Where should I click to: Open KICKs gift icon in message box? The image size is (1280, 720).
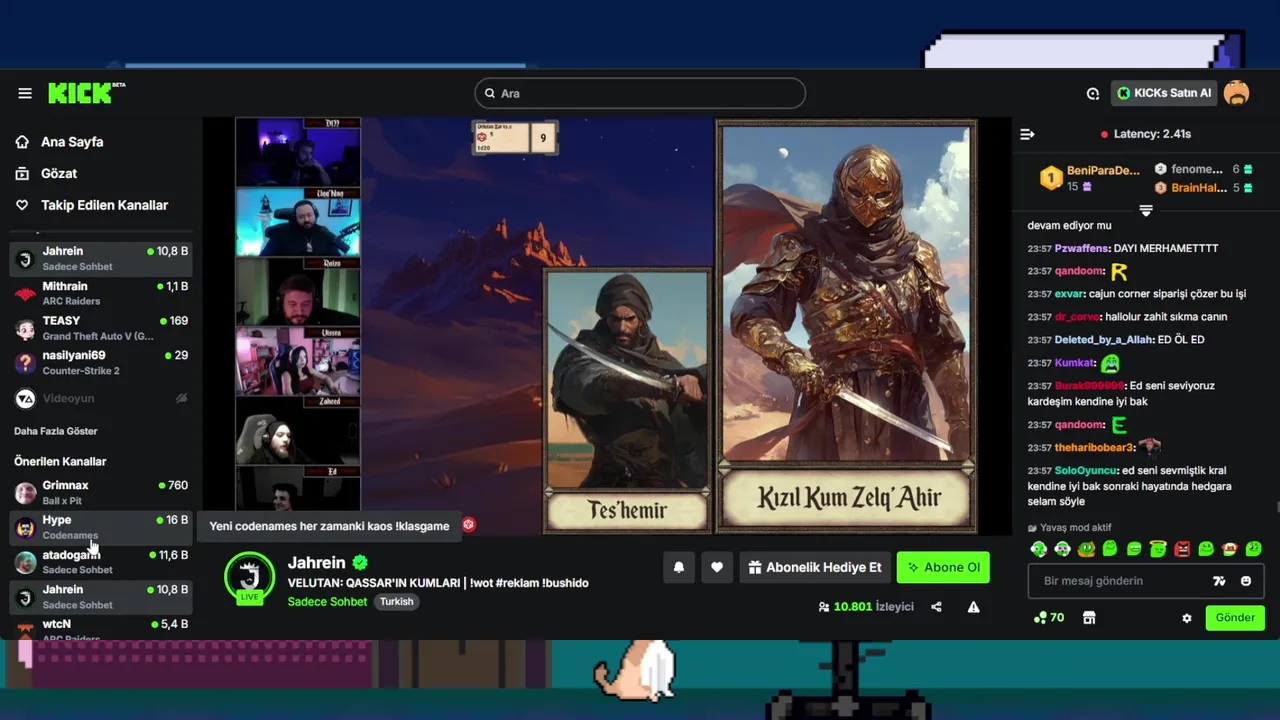tap(1219, 581)
